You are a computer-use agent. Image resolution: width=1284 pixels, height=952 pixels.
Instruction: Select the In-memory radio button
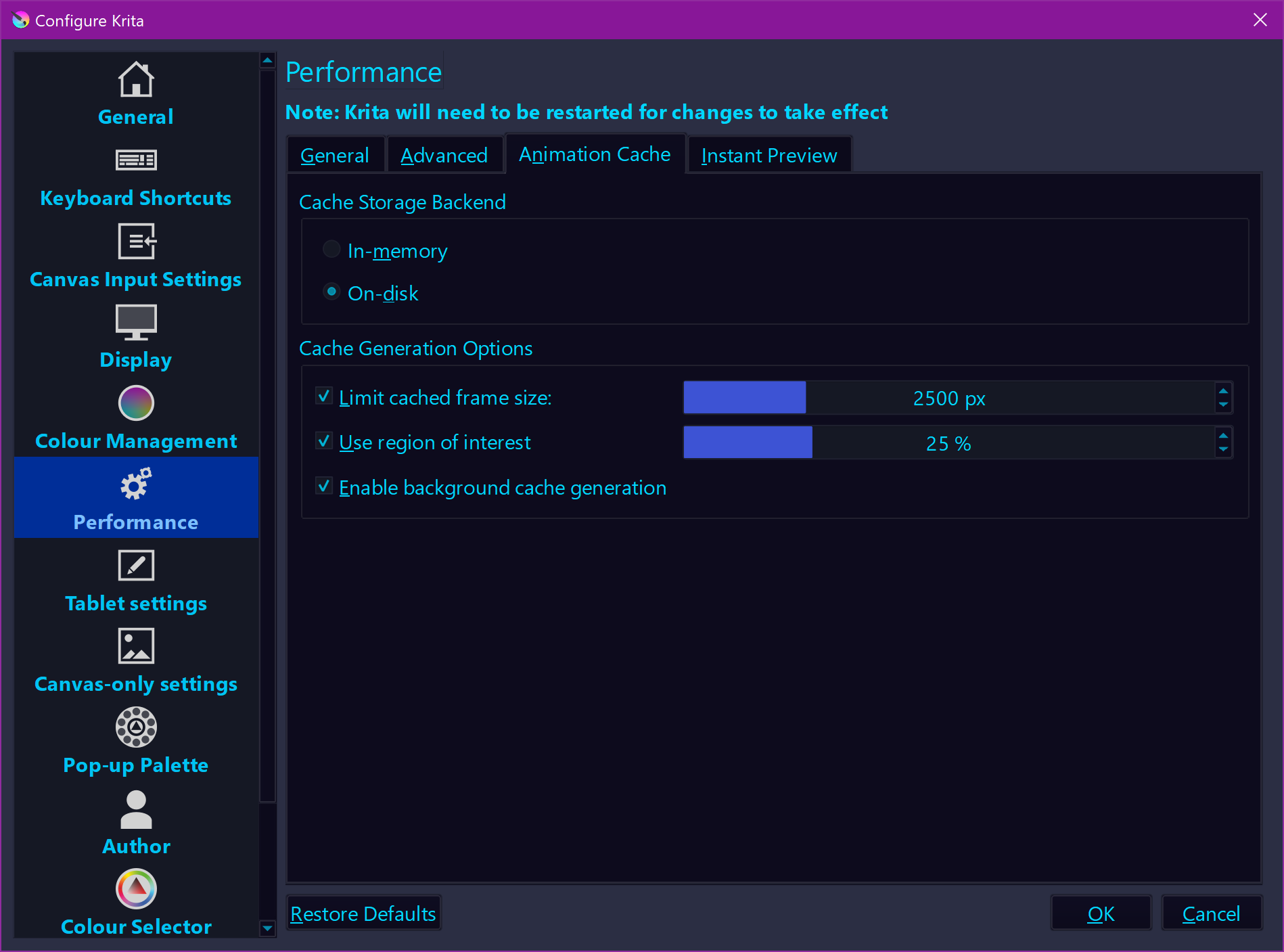click(x=331, y=250)
